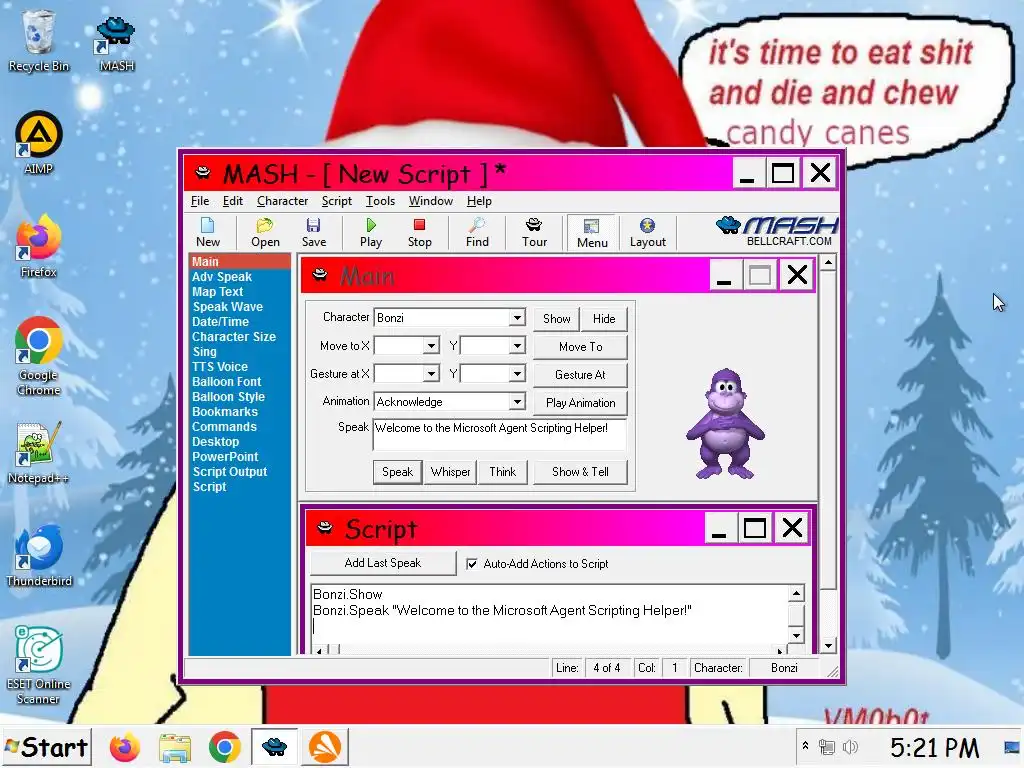Open the Character menu
This screenshot has width=1024, height=768.
(282, 201)
